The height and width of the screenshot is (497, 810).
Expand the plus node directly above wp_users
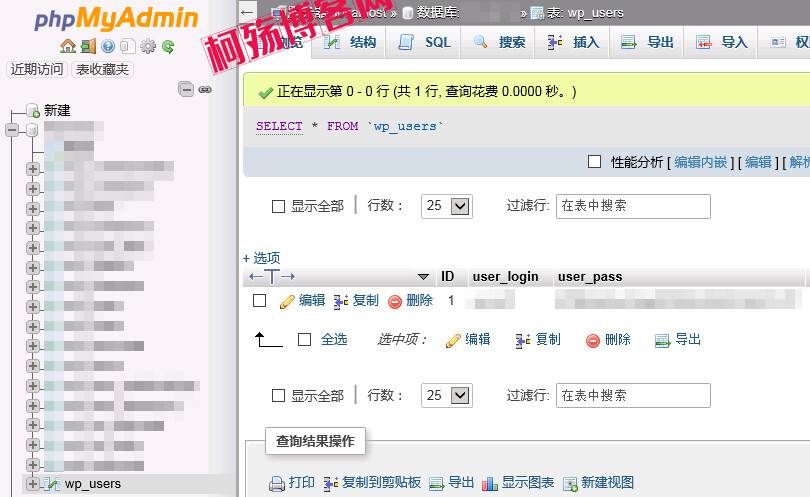[x=33, y=464]
